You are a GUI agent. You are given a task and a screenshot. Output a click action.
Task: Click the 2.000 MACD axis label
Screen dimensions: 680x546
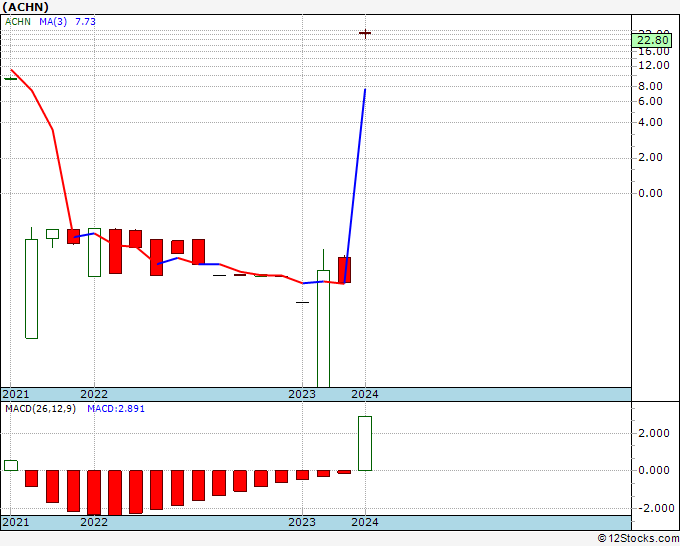[x=654, y=434]
